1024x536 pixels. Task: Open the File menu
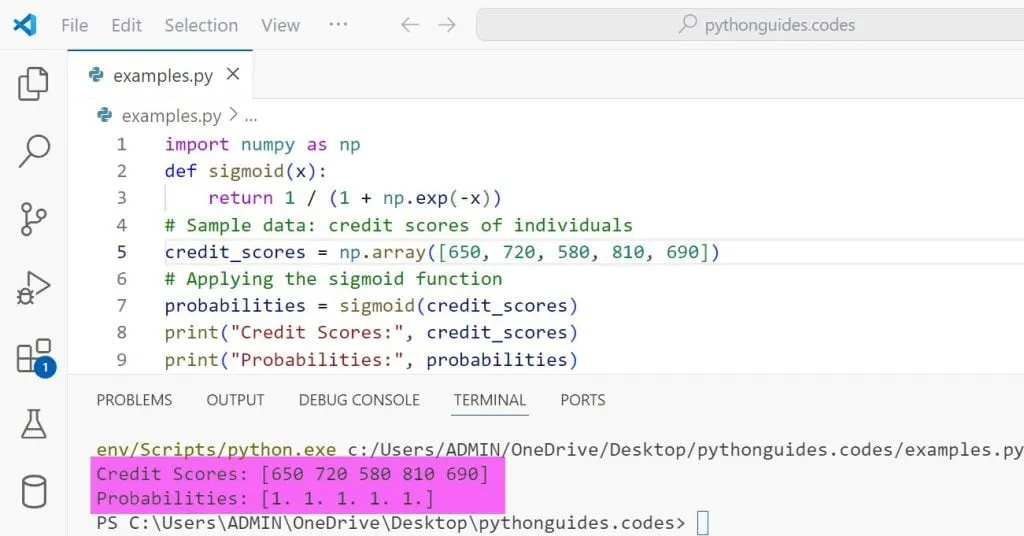pyautogui.click(x=75, y=25)
